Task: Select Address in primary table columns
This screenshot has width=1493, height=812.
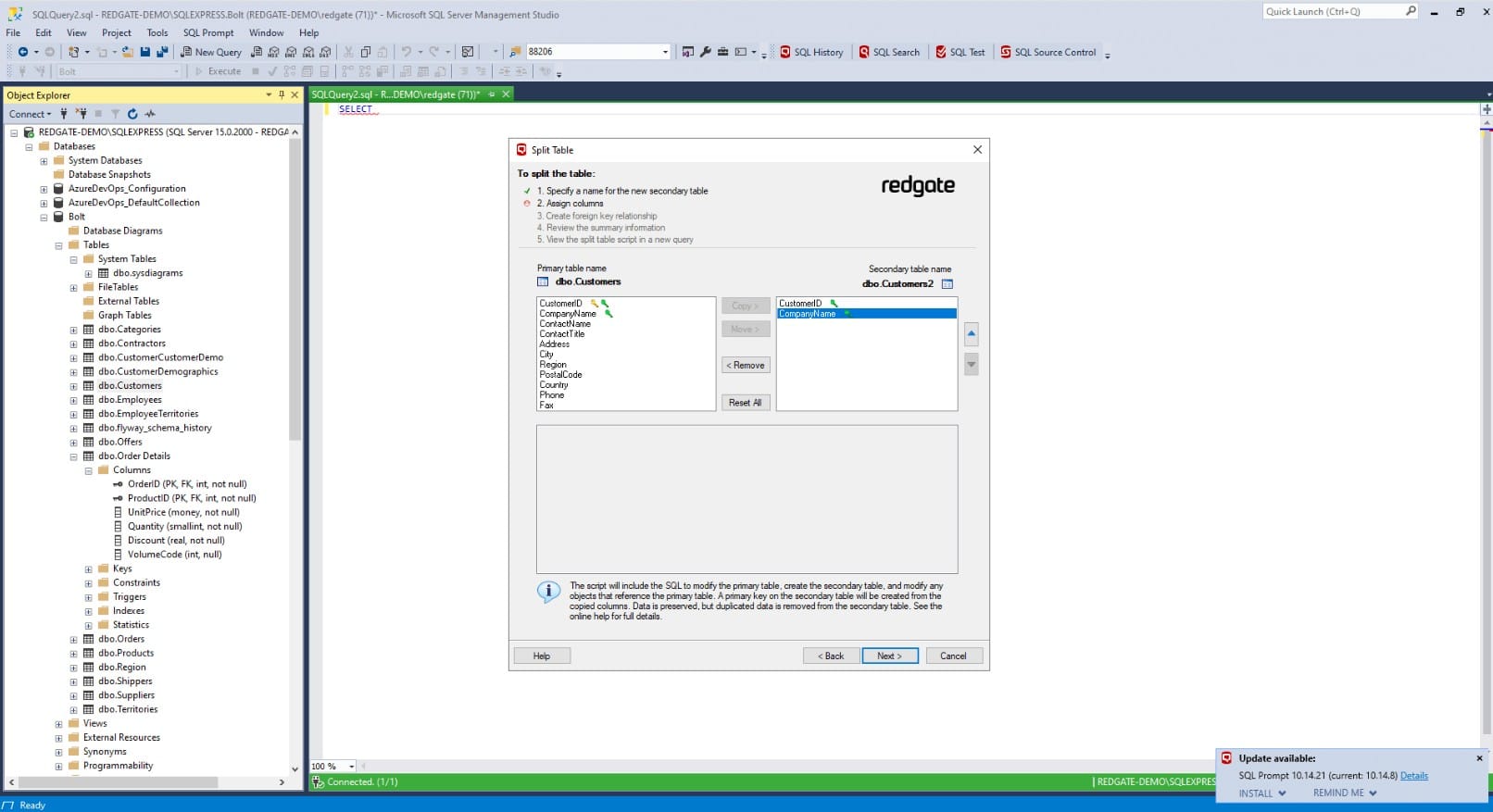Action: click(555, 344)
